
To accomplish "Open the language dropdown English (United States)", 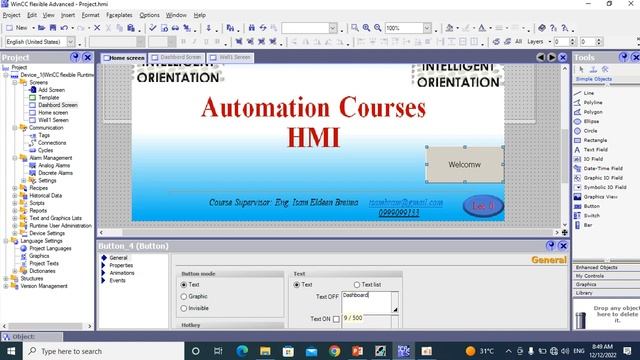I will pos(71,42).
